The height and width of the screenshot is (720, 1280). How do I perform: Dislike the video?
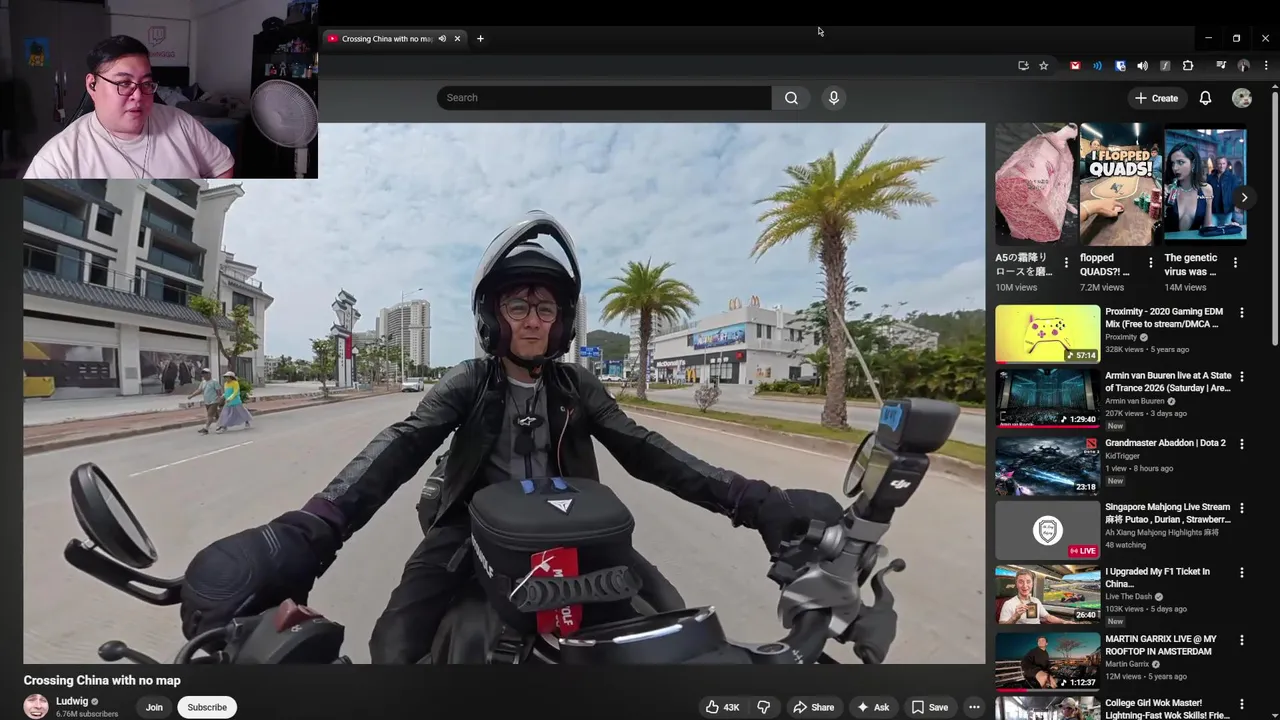[x=763, y=707]
